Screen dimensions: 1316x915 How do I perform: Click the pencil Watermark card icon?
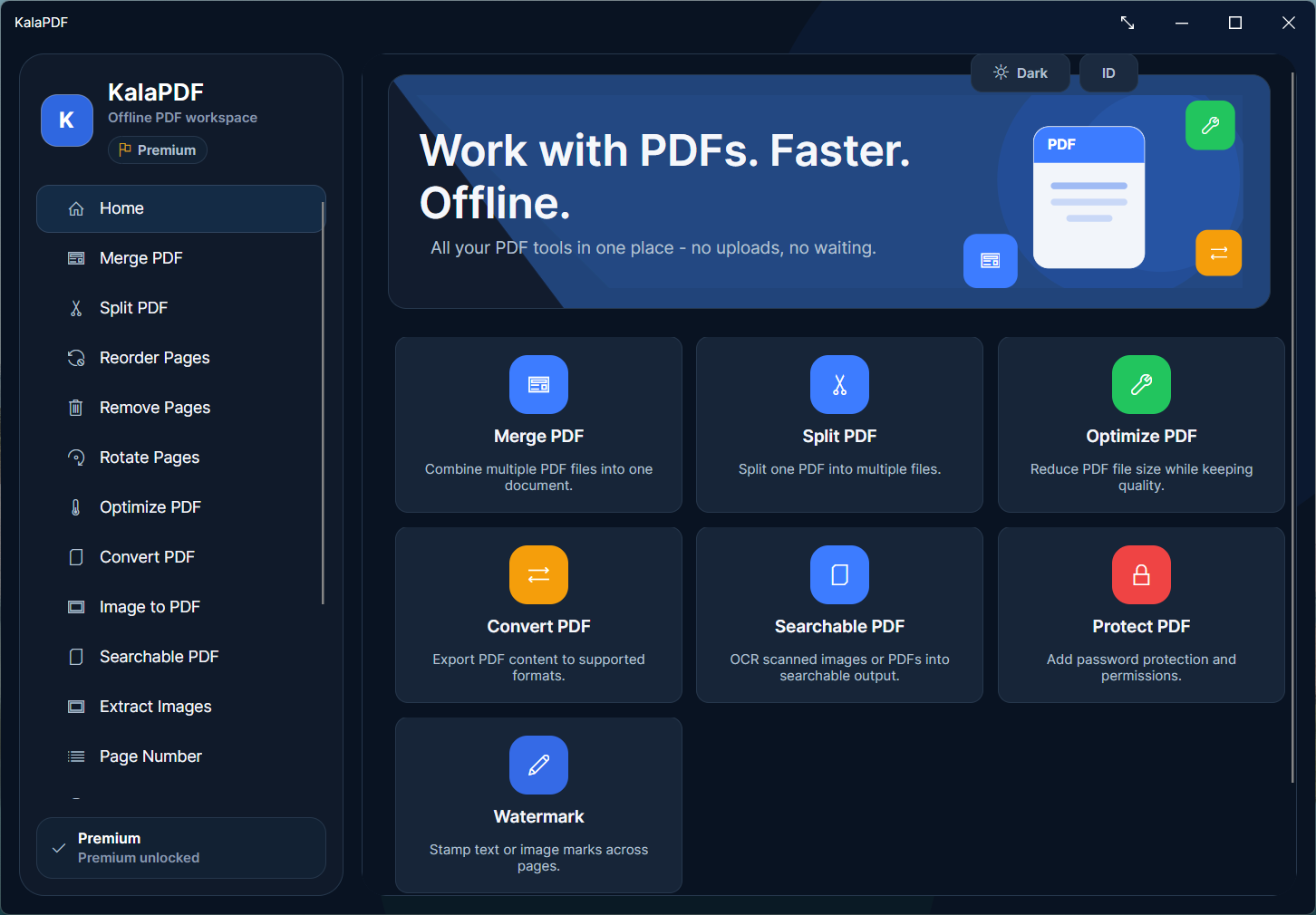click(x=538, y=765)
